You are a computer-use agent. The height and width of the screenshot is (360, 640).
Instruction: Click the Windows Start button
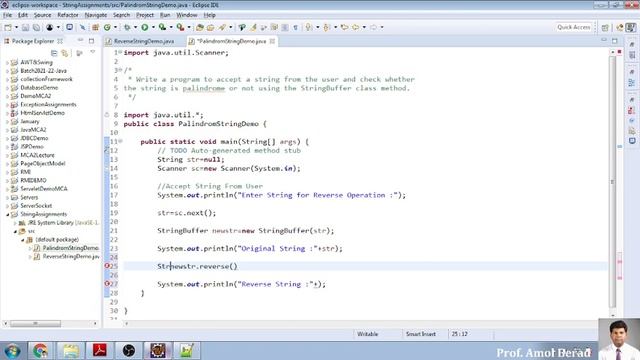coord(12,351)
